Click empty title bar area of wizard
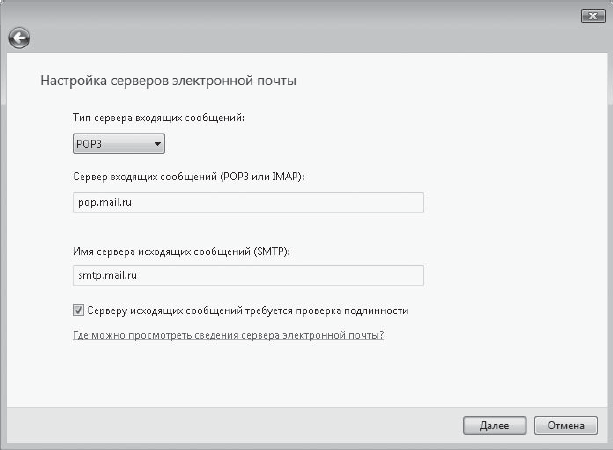This screenshot has height=450, width=613. pos(297,27)
